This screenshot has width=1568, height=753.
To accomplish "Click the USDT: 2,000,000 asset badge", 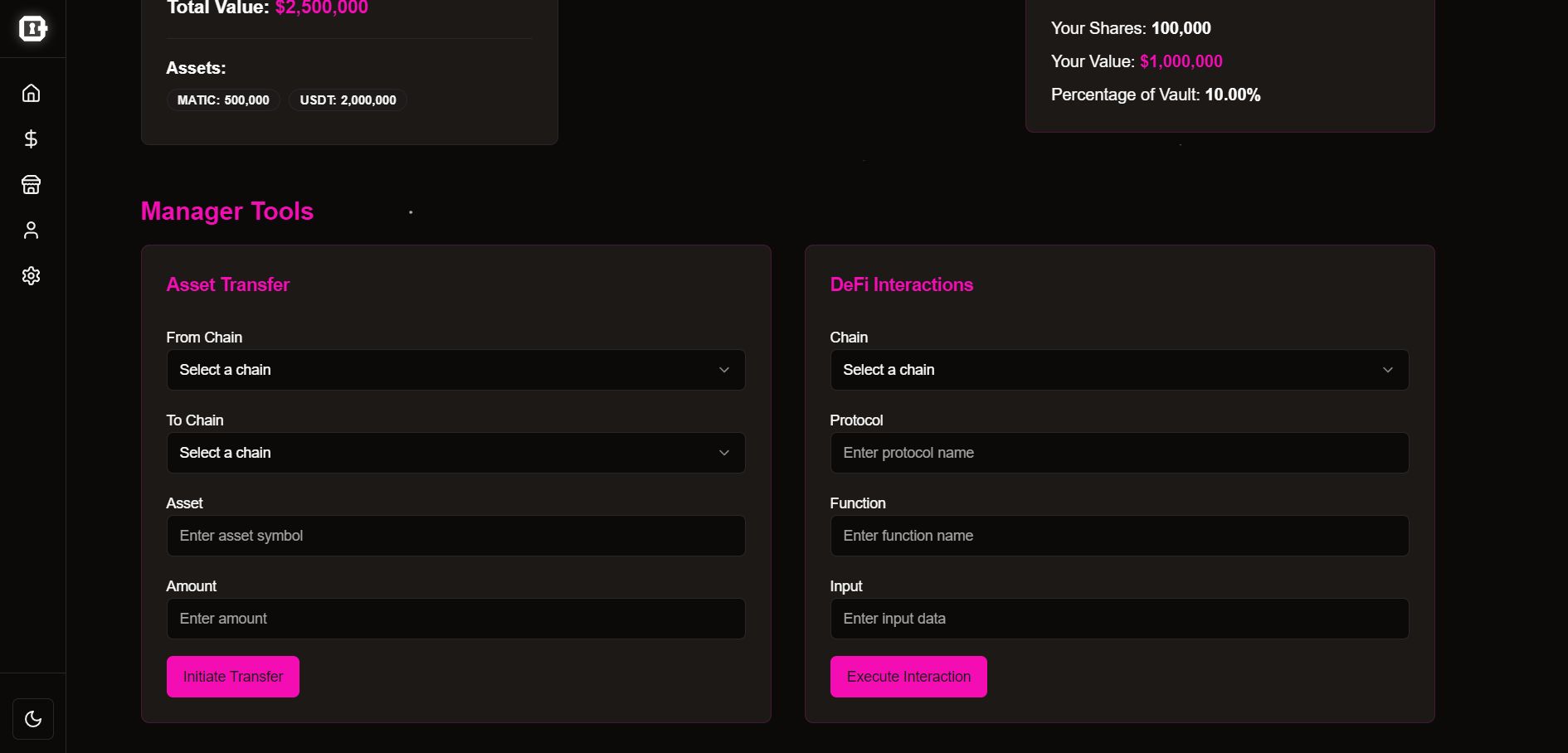I will tap(348, 100).
